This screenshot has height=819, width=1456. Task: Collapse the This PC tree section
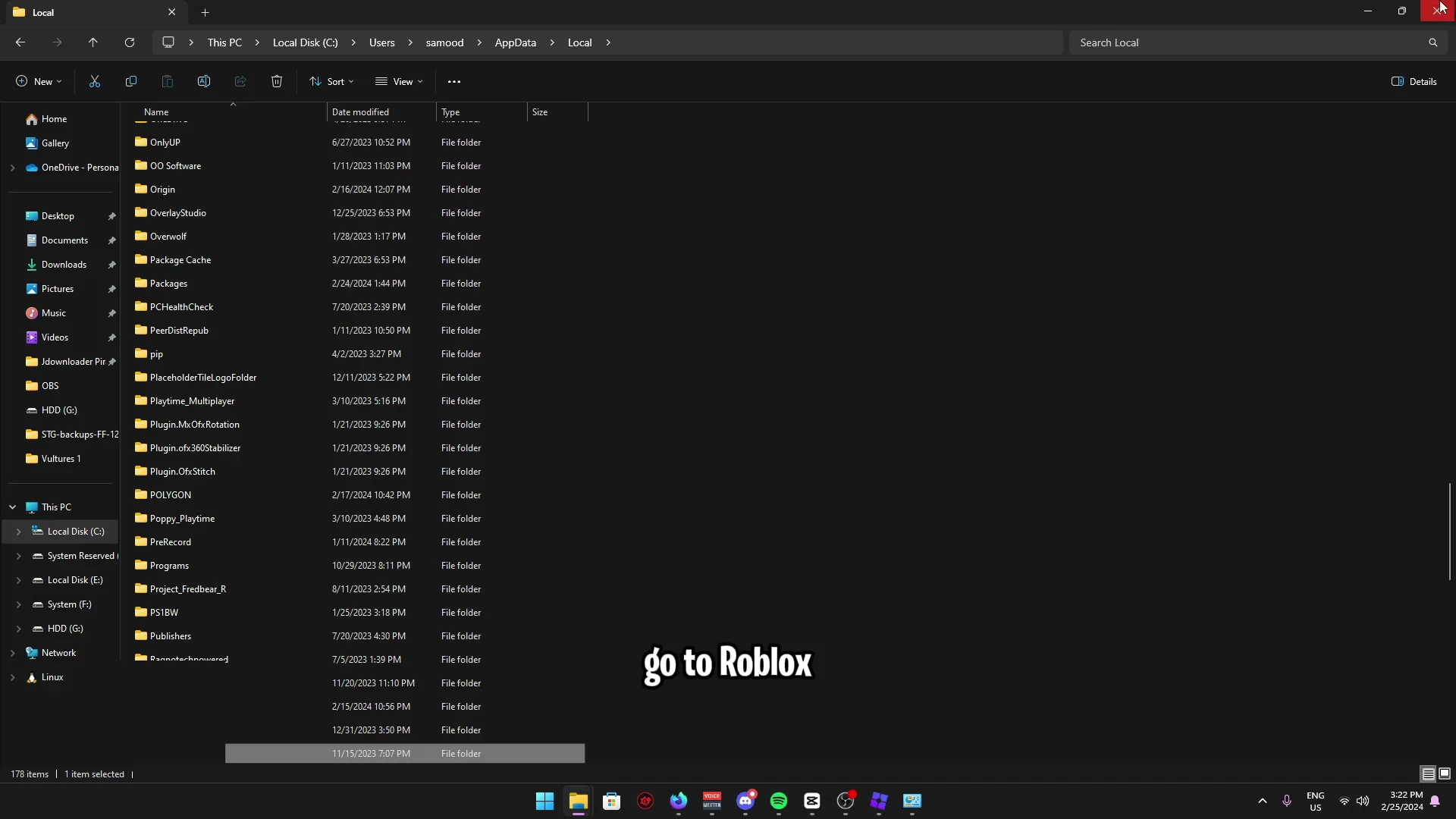click(13, 507)
